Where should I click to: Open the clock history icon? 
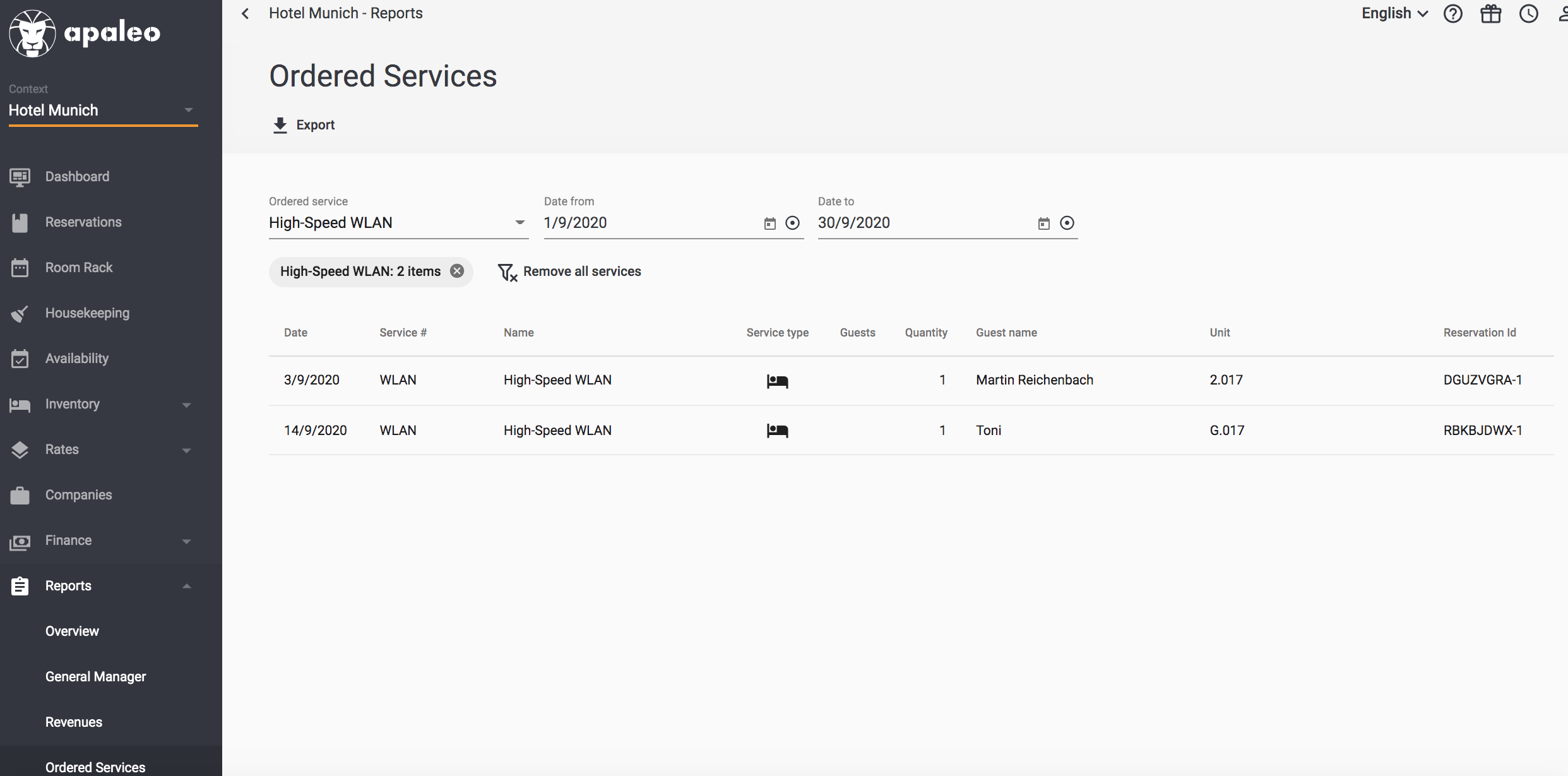click(1529, 13)
